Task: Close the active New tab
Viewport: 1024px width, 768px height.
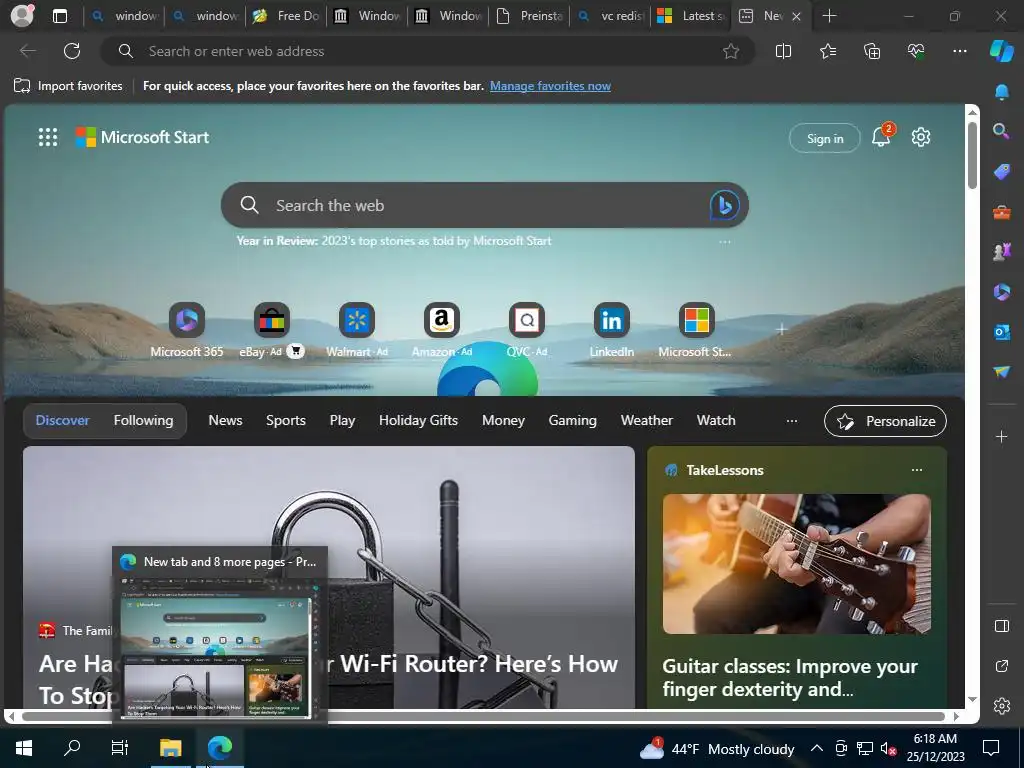Action: [796, 16]
